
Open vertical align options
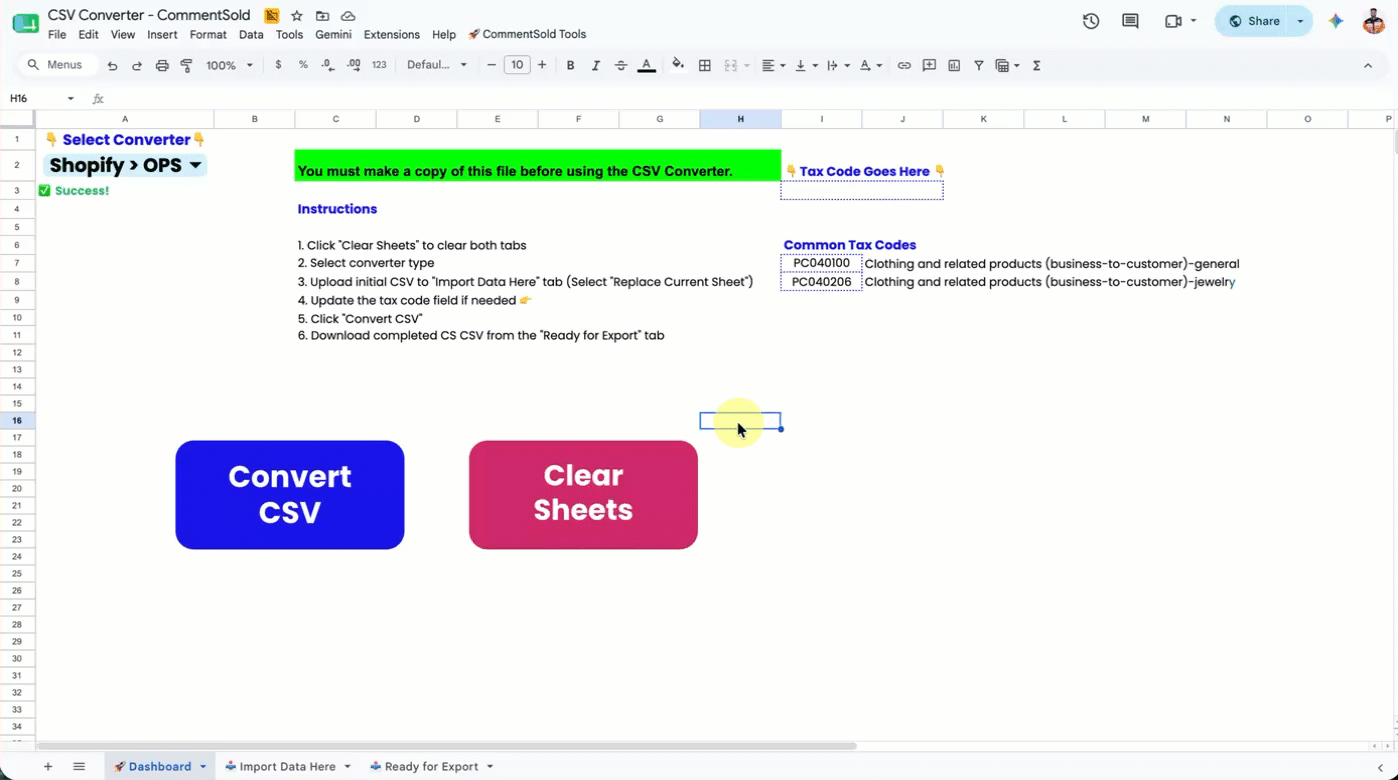(x=805, y=65)
